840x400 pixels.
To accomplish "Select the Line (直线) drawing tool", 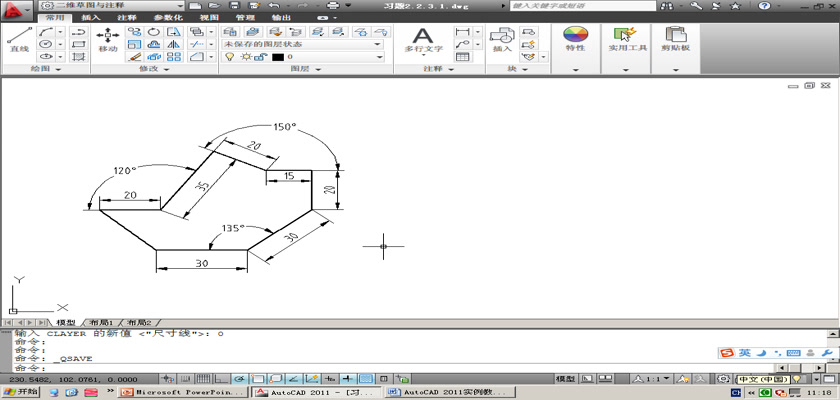I will (19, 40).
